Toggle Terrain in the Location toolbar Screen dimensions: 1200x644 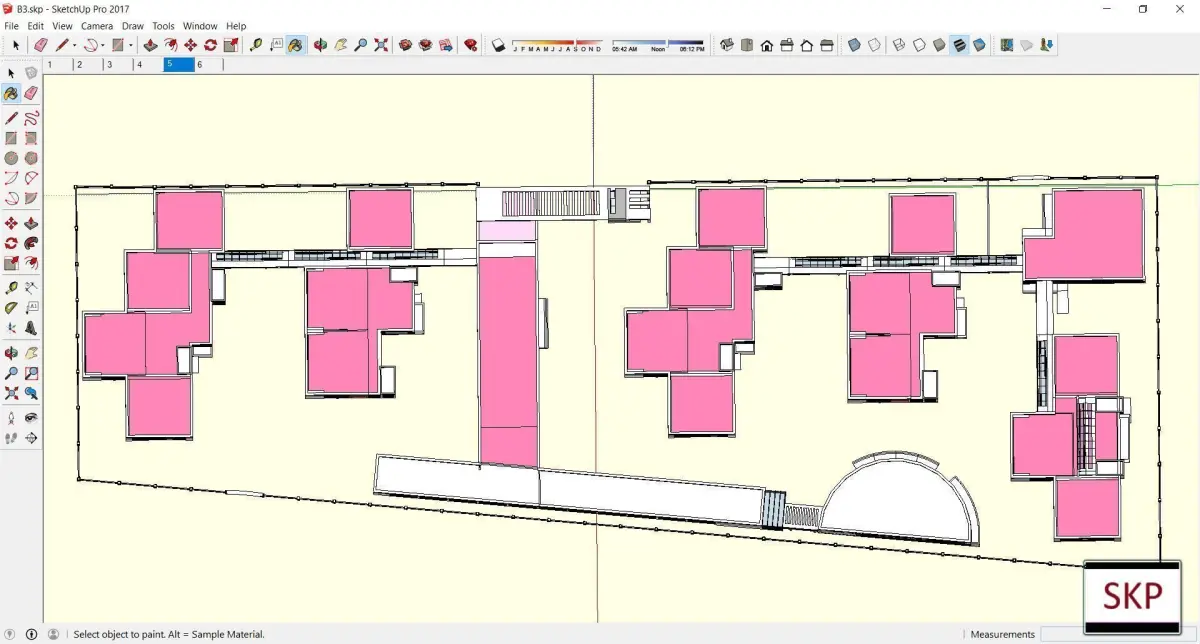1027,45
